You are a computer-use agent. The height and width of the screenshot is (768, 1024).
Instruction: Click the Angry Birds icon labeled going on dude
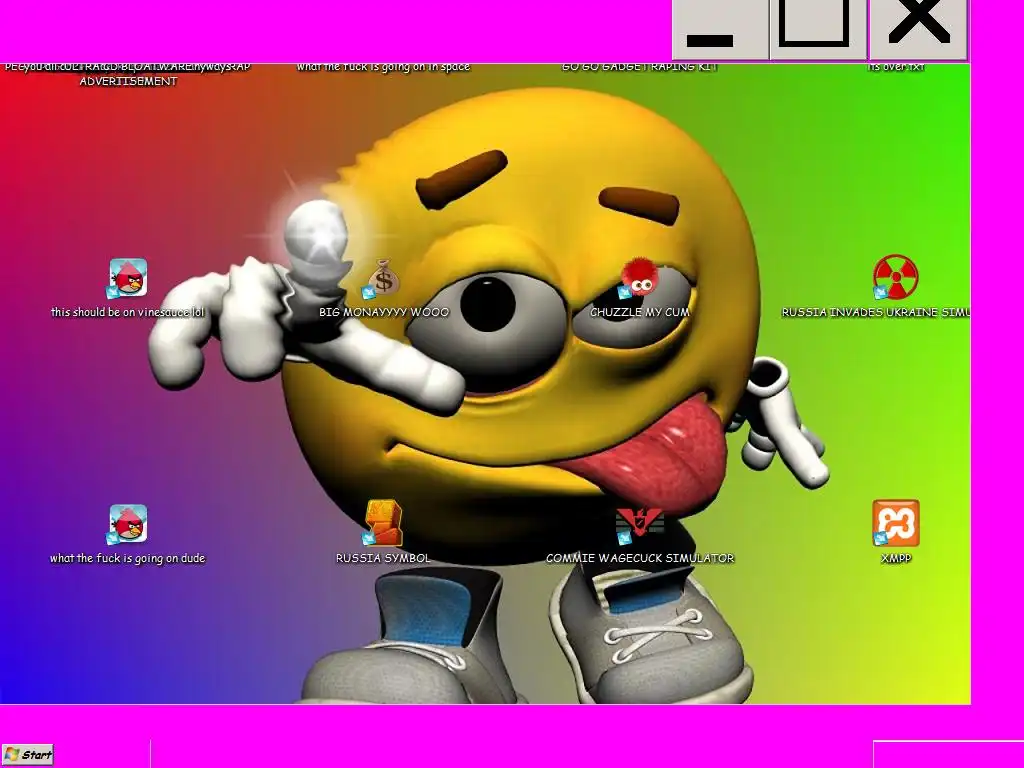coord(128,524)
